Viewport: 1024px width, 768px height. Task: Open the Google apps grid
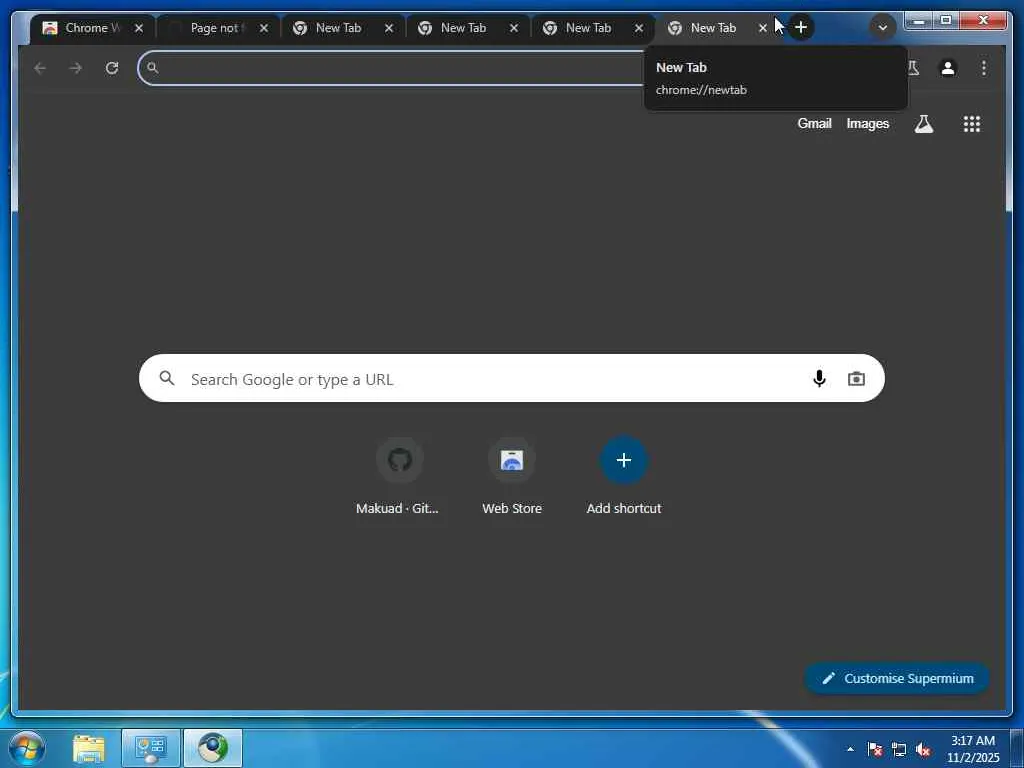pos(972,124)
